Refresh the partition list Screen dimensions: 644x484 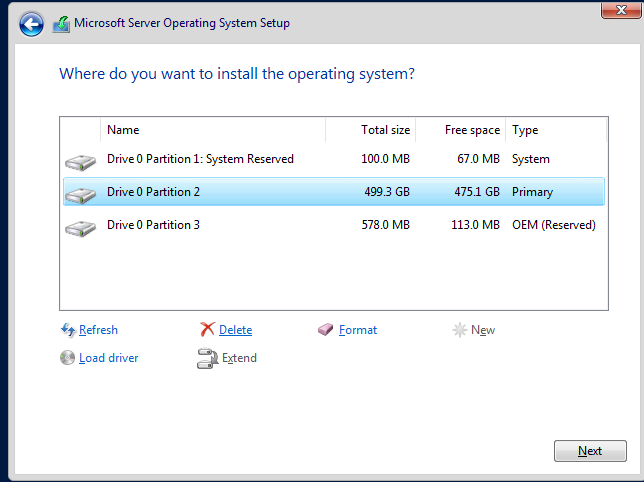pos(98,330)
